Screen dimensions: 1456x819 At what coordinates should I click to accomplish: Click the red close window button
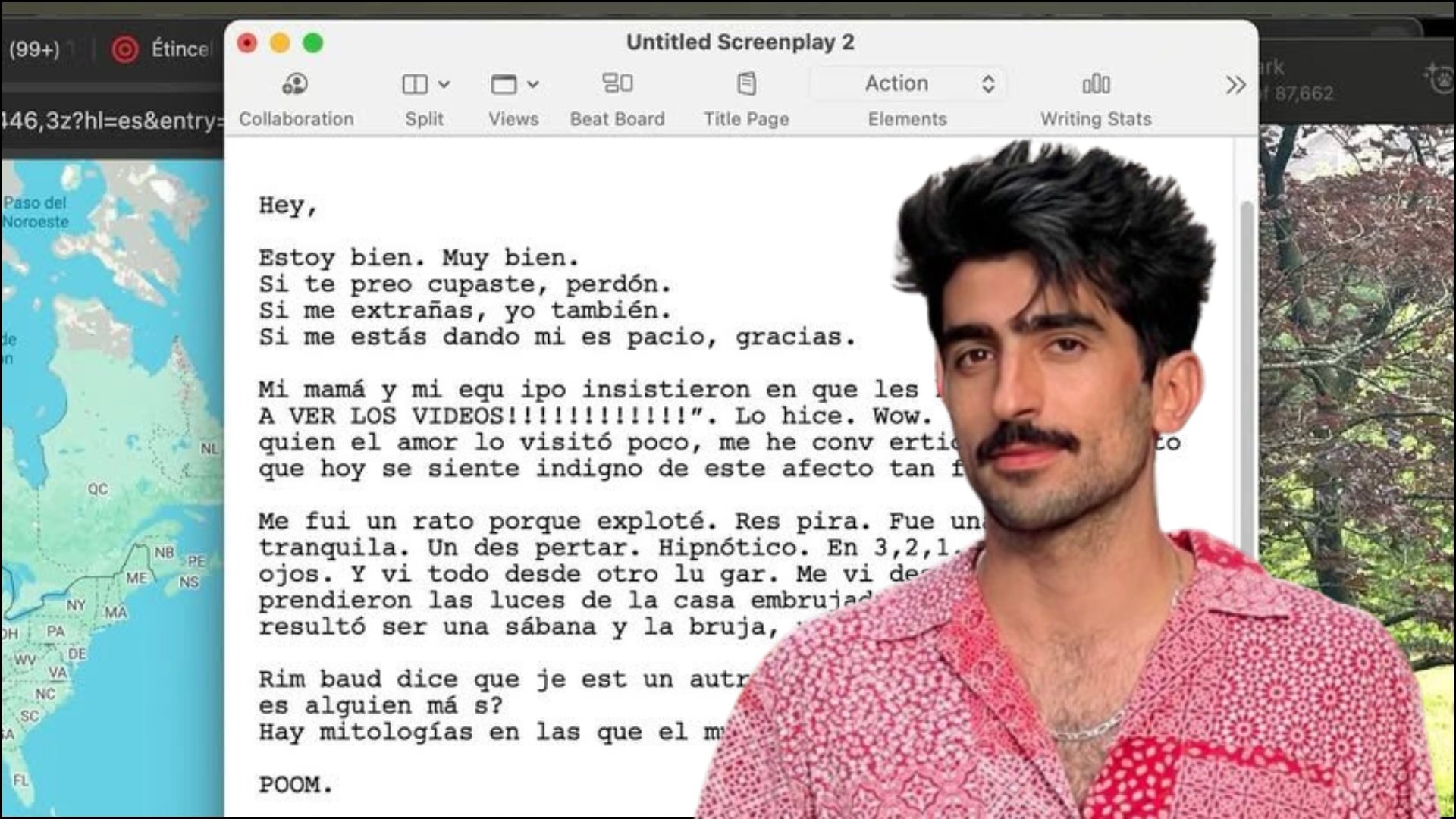[247, 43]
